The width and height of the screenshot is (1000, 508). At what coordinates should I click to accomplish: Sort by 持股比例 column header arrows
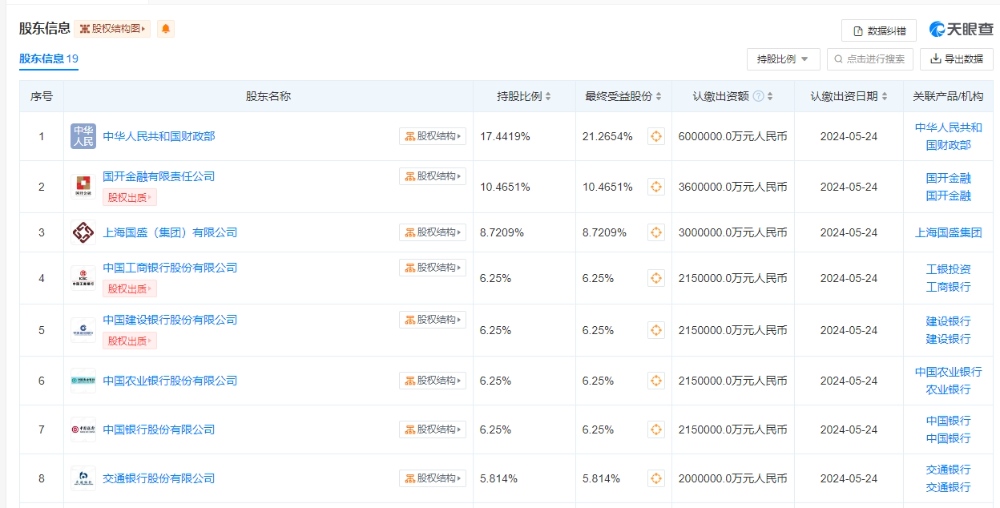pos(548,97)
